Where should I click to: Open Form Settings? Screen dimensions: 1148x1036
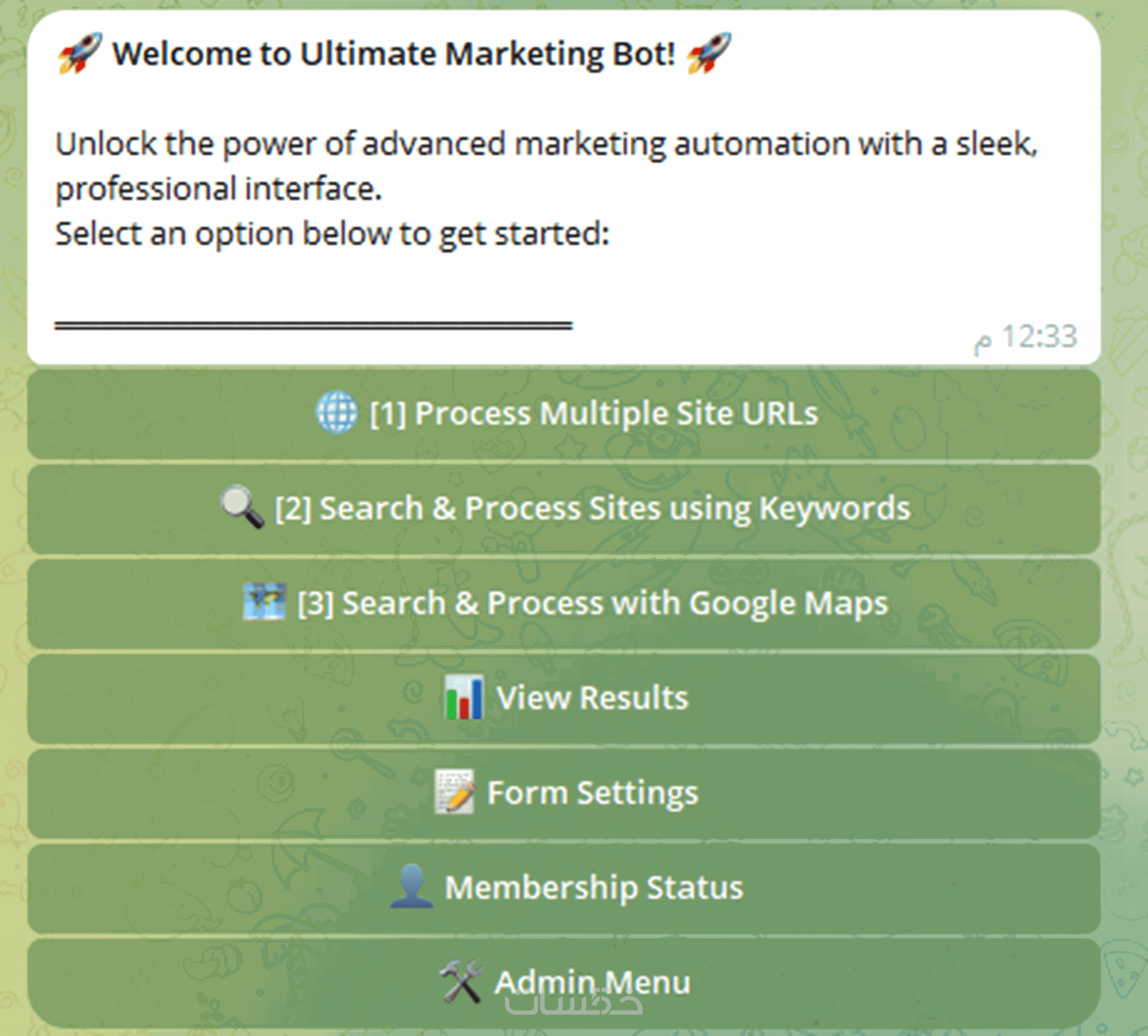click(563, 794)
